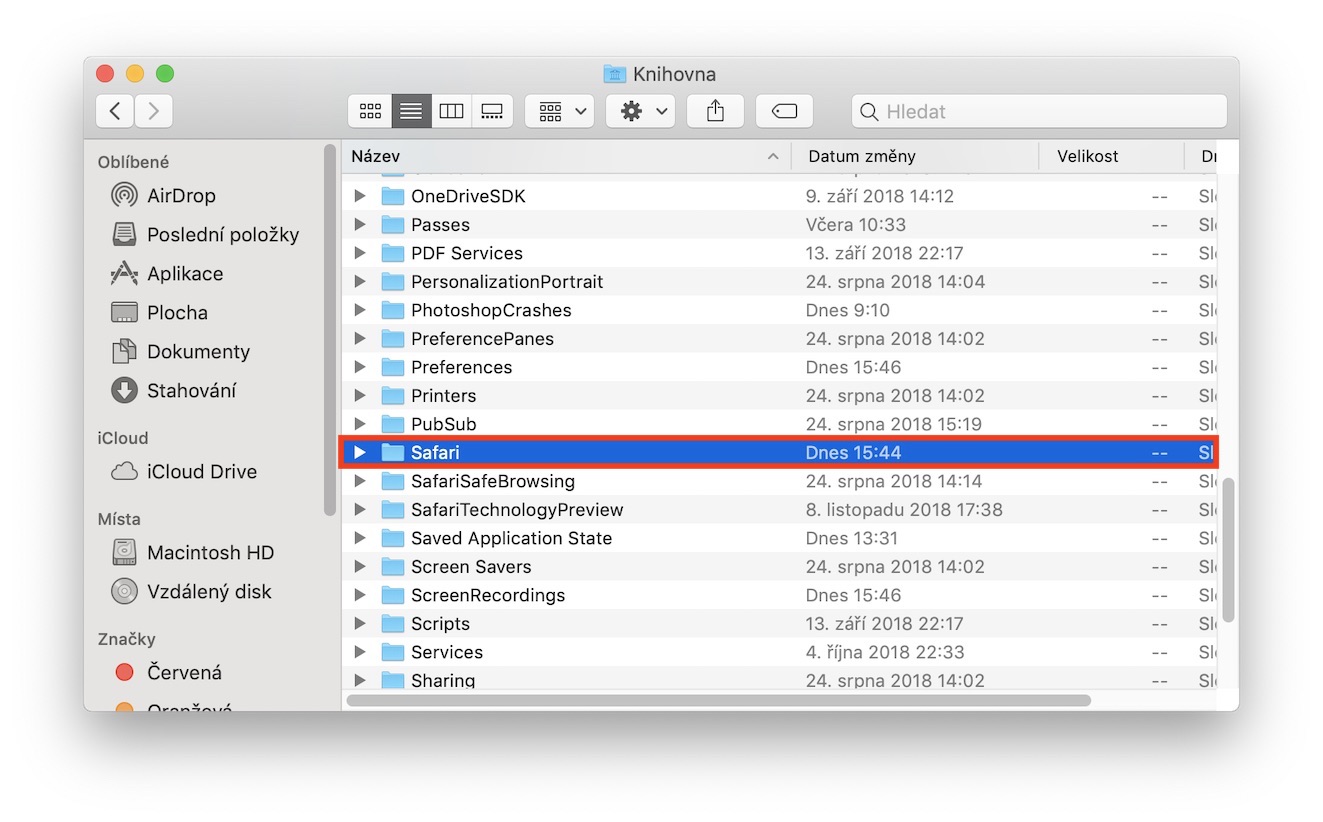Expand the Preferences folder triangle
1323x822 pixels.
pyautogui.click(x=361, y=367)
